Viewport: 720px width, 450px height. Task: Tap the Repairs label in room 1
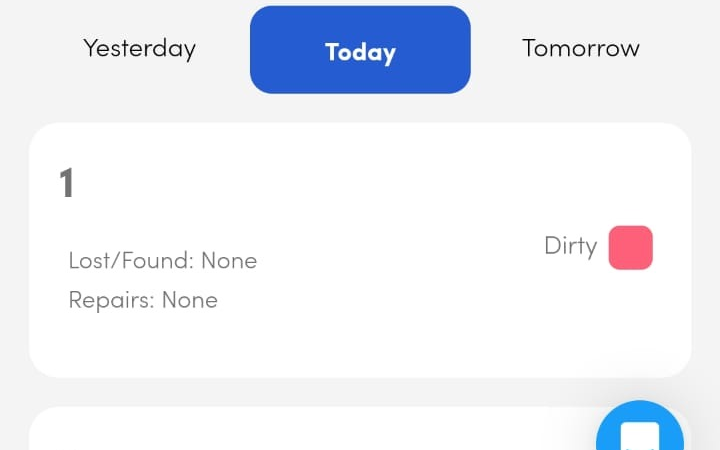click(110, 300)
